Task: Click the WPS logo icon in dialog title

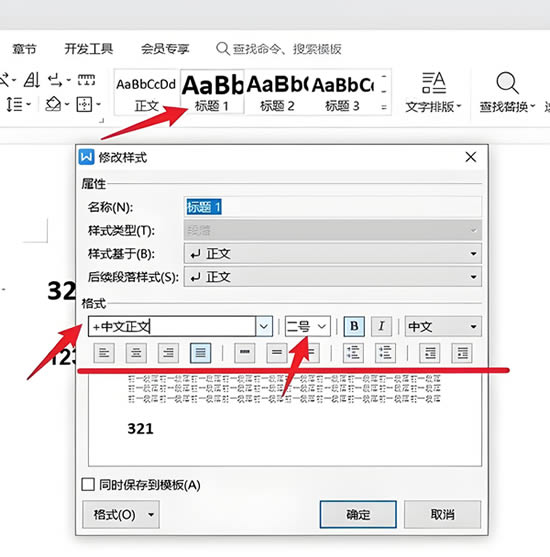Action: coord(86,157)
